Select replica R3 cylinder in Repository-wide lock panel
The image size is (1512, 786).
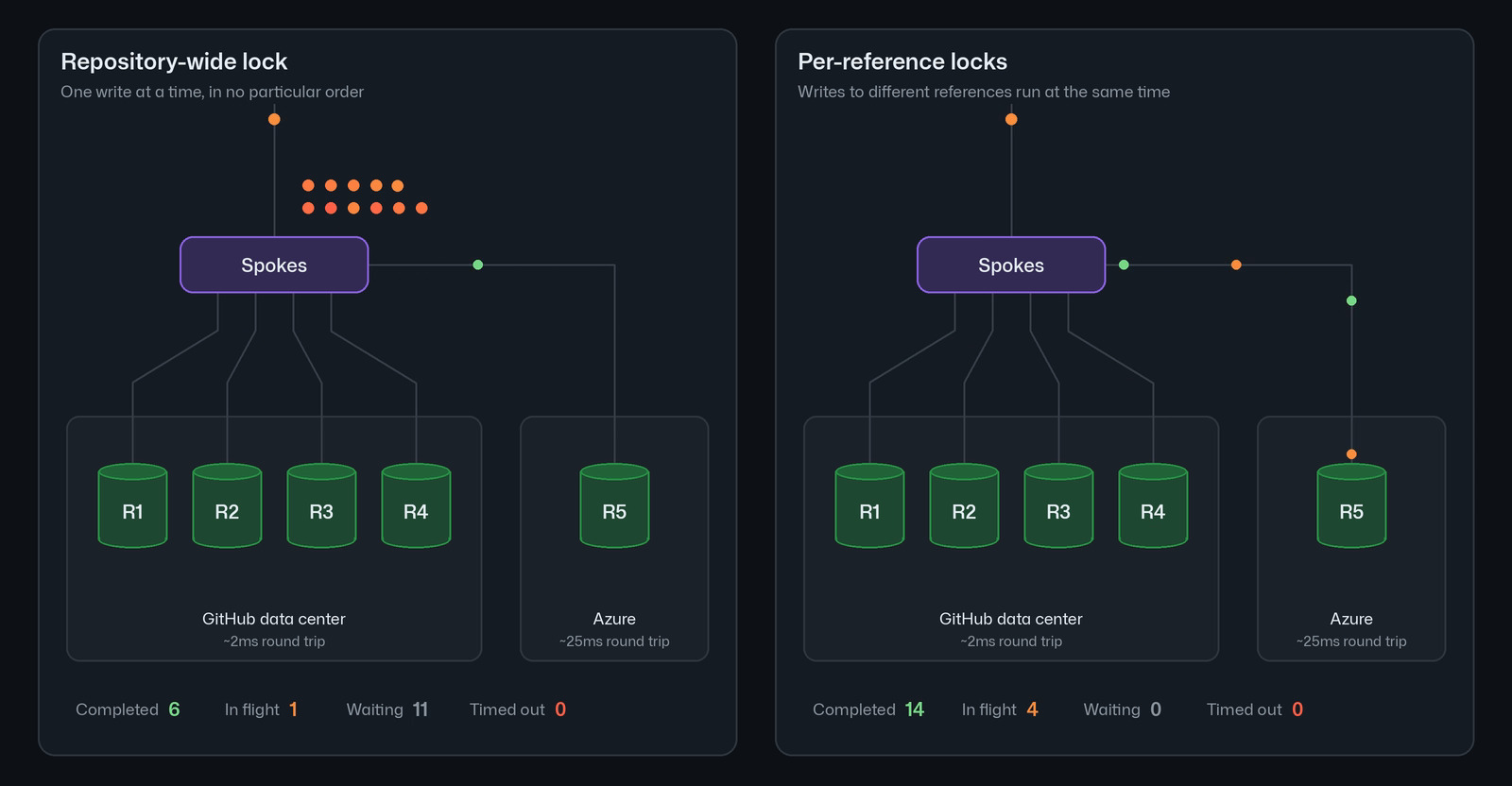click(x=321, y=505)
